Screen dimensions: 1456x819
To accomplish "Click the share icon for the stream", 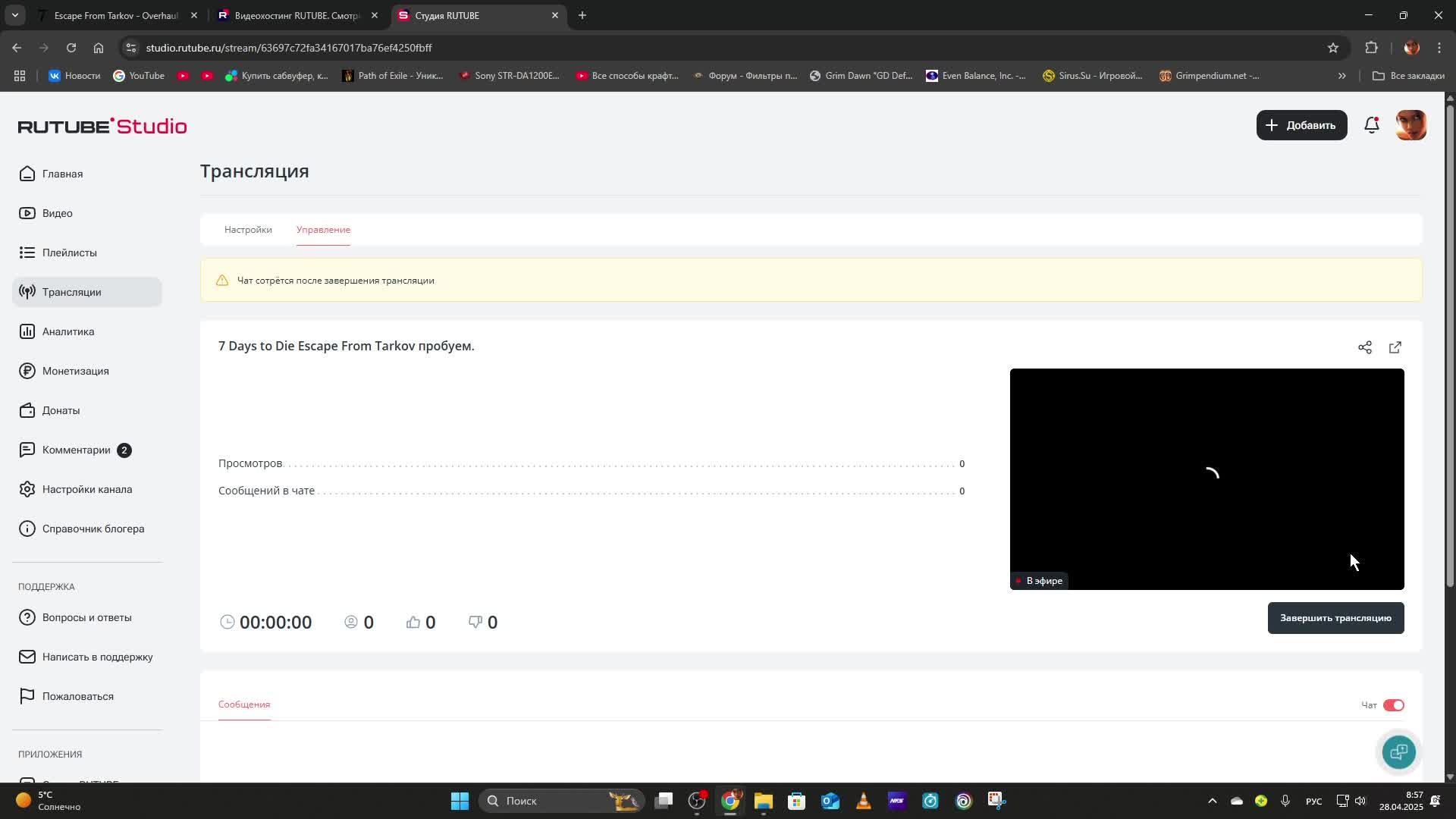I will pos(1364,347).
